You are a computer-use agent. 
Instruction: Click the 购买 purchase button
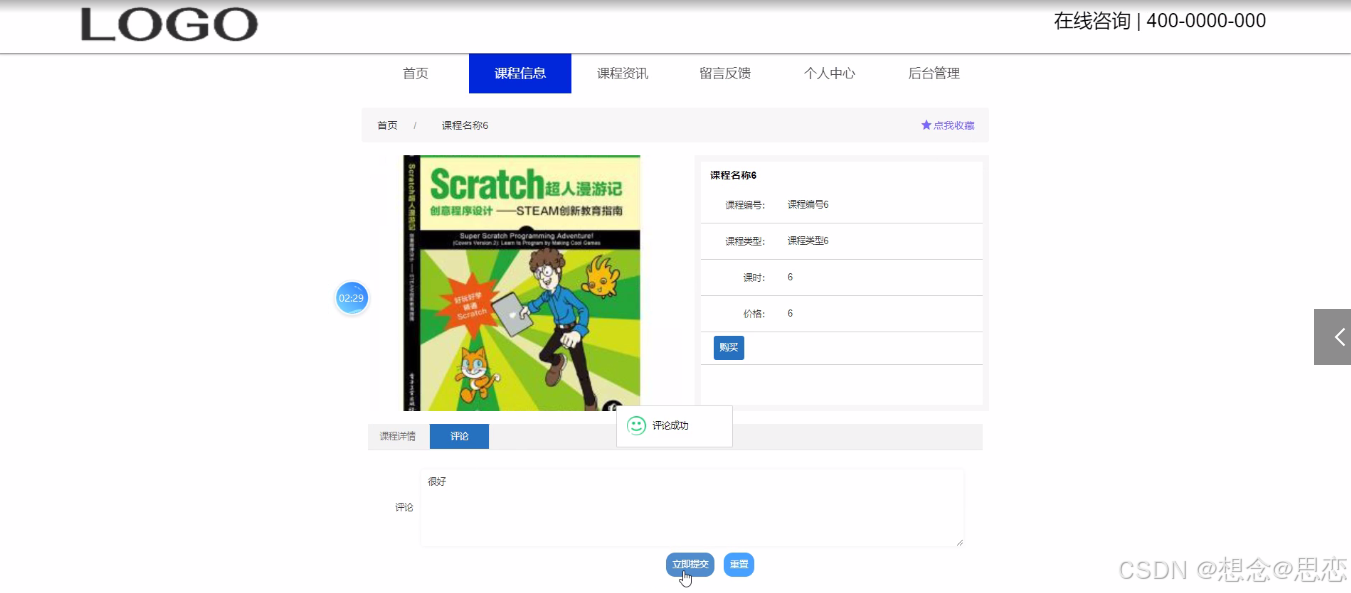[x=729, y=348]
